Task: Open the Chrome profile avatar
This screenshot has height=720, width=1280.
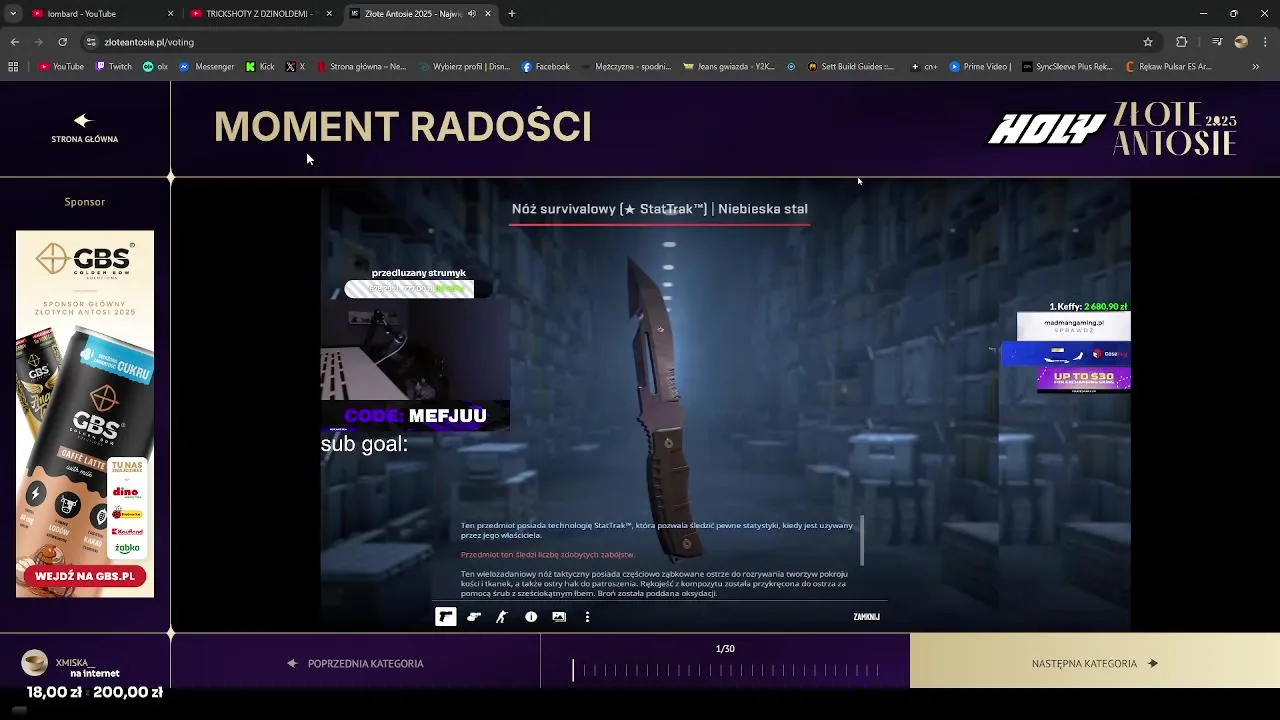Action: pyautogui.click(x=1241, y=42)
